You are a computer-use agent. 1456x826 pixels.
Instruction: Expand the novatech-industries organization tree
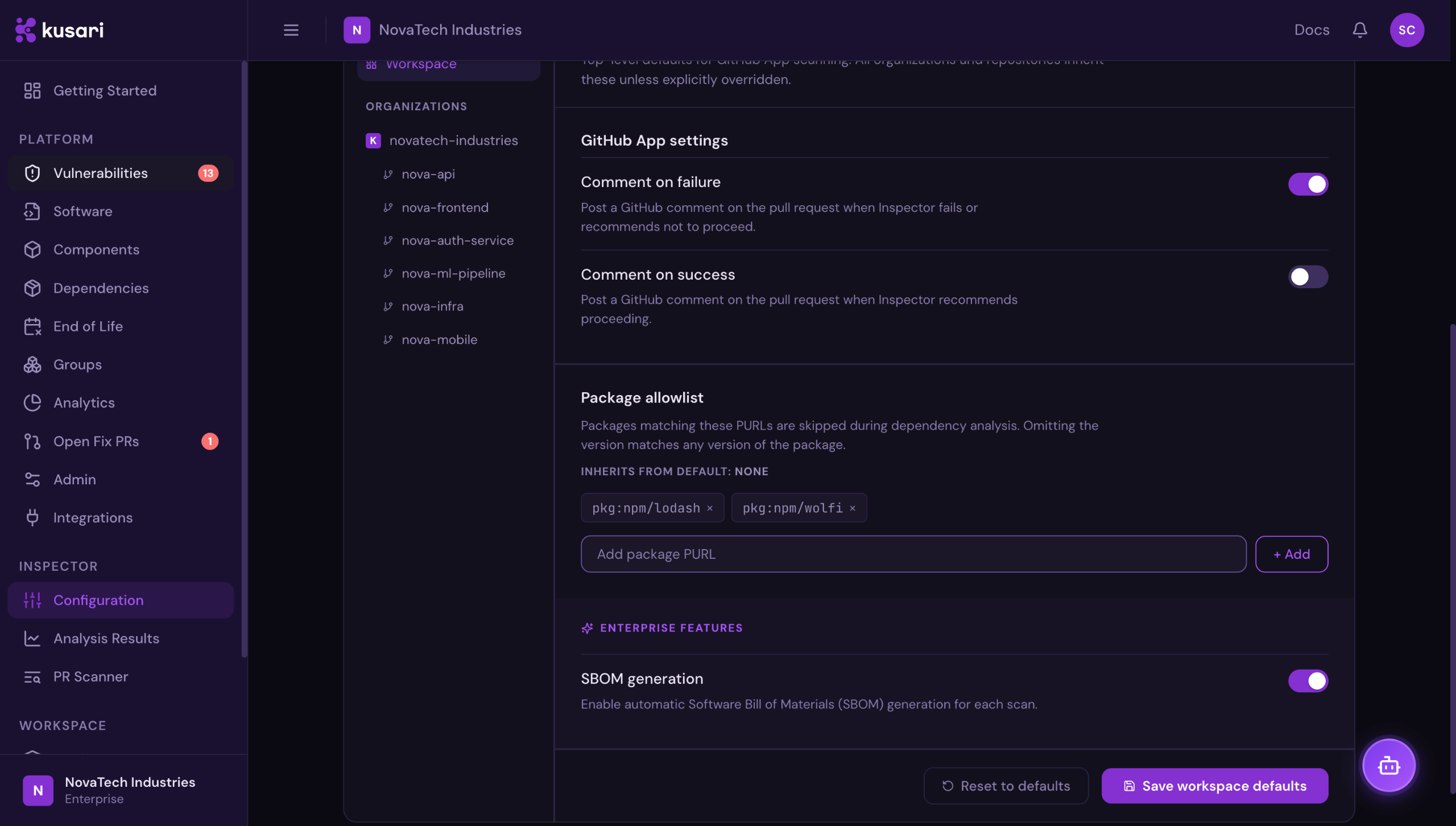pos(442,140)
